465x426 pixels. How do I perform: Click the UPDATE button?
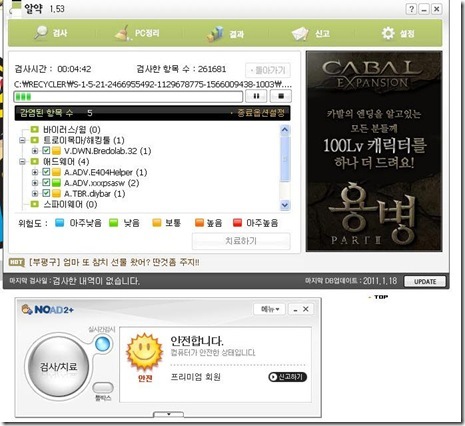point(425,282)
